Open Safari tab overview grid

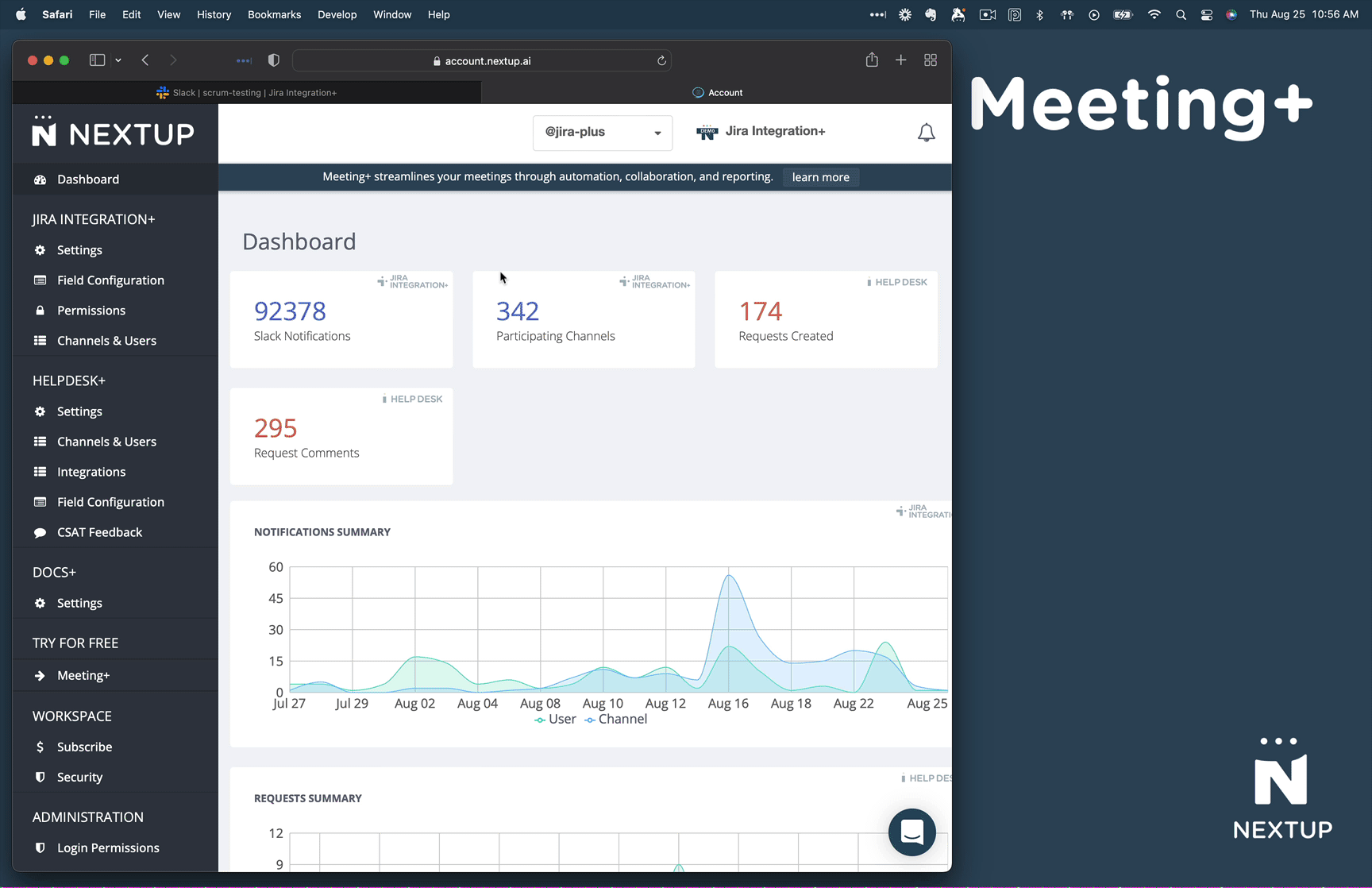point(931,60)
